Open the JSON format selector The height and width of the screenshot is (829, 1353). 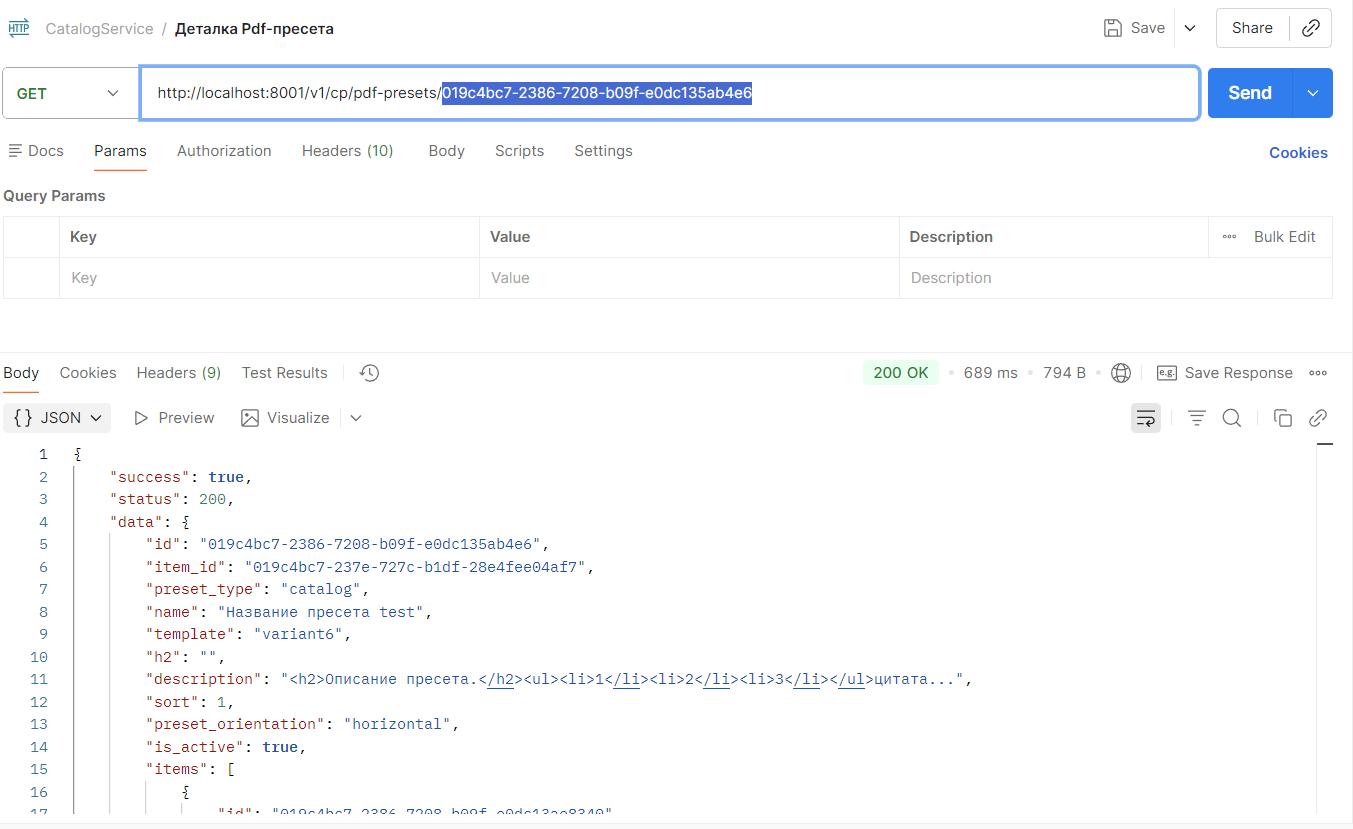(x=57, y=418)
